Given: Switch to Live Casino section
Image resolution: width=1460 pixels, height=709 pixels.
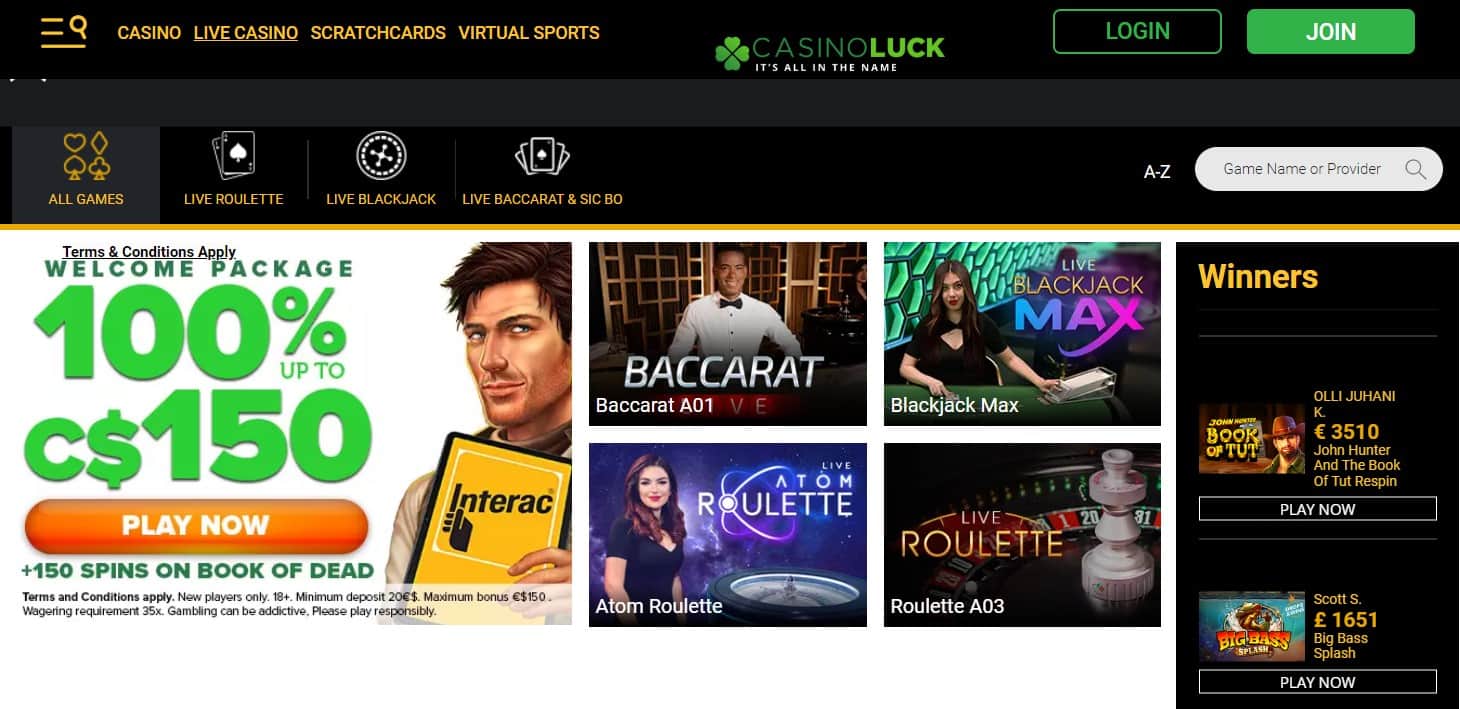Looking at the screenshot, I should pos(246,33).
